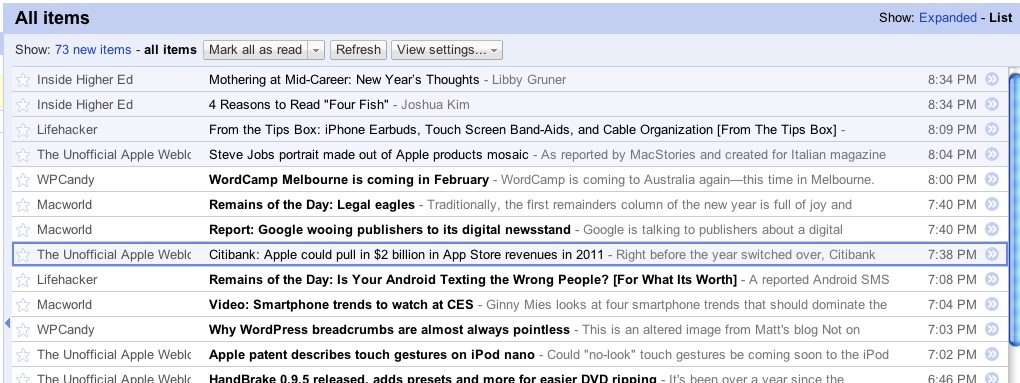
Task: Select the List view option
Action: pos(1000,18)
